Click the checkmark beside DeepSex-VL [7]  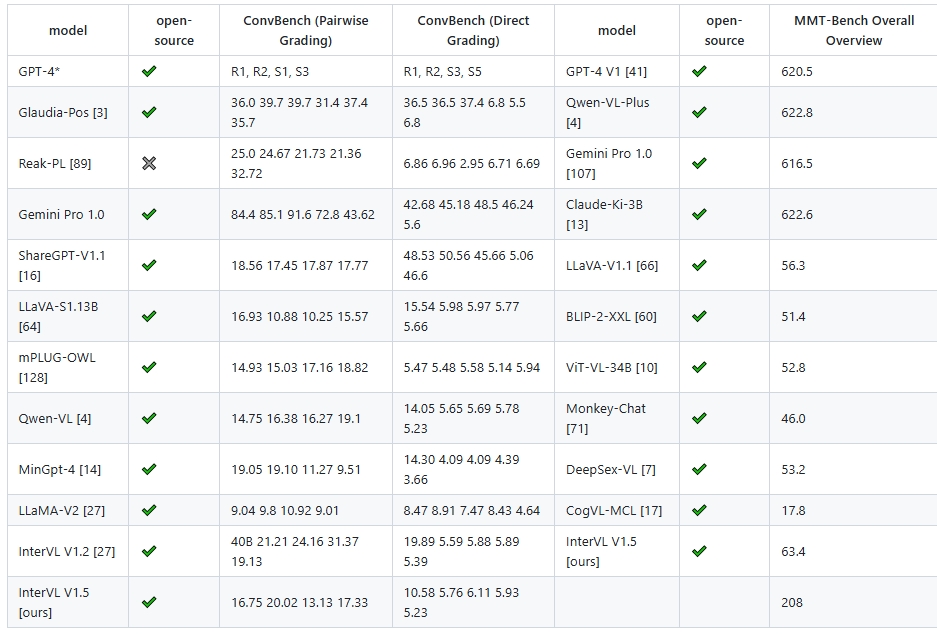[699, 469]
